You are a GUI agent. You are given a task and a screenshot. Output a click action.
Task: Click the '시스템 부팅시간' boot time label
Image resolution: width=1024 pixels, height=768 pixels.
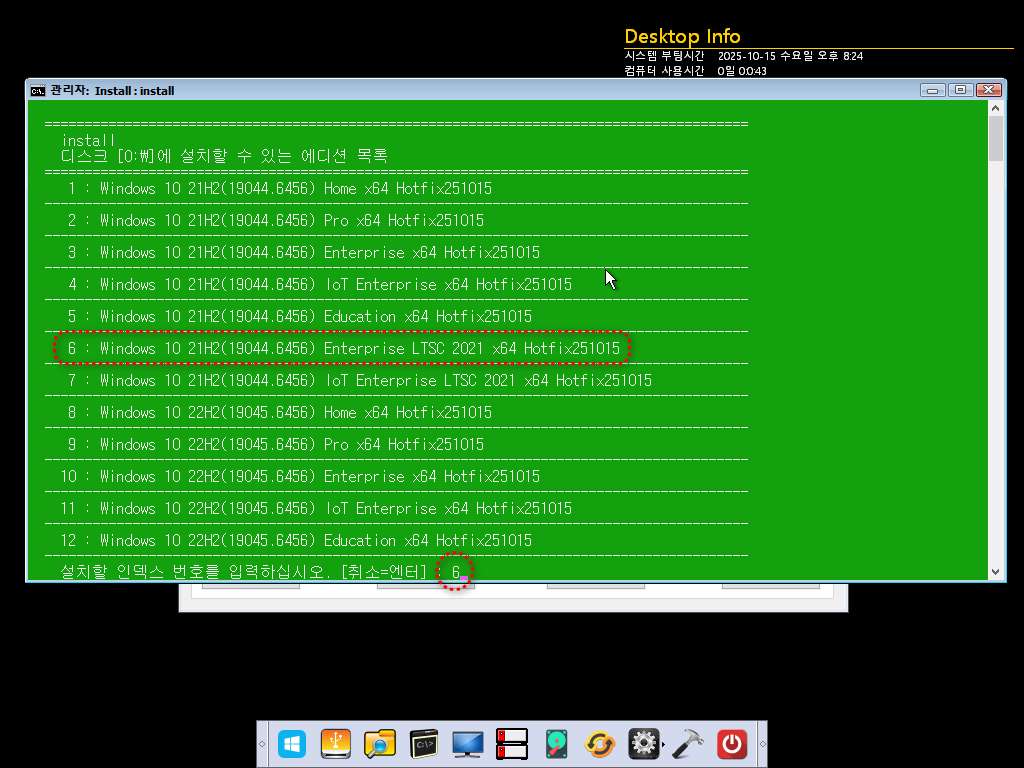coord(664,56)
